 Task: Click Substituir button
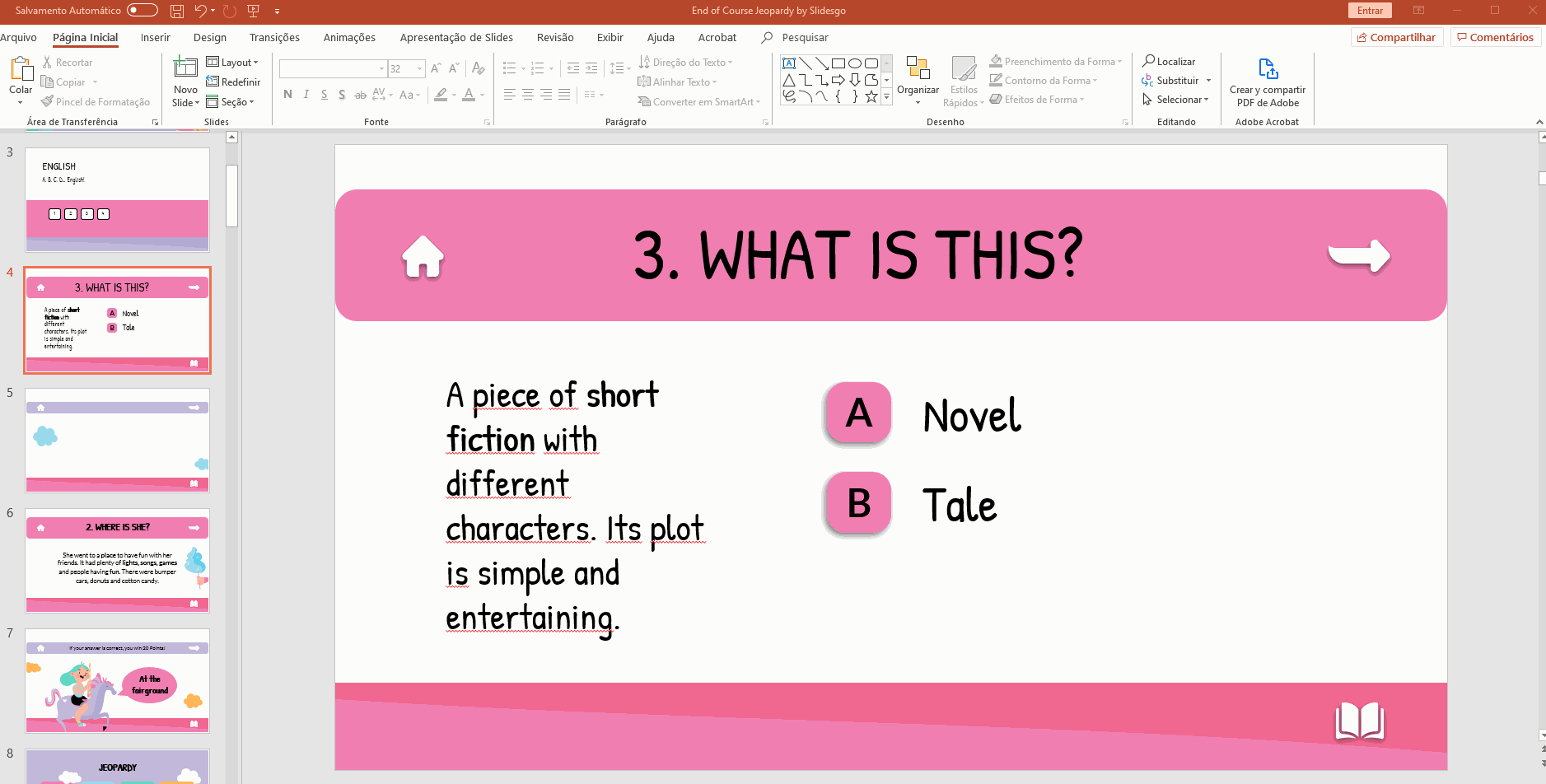point(1176,81)
